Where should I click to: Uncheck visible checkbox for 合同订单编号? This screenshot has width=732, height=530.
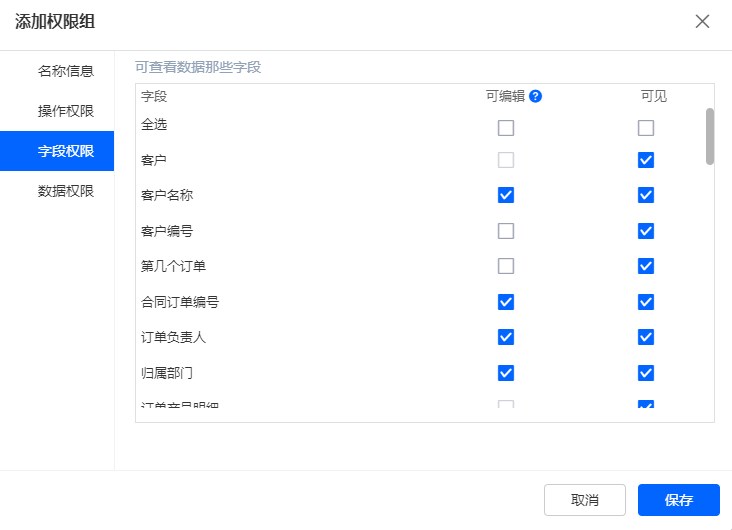coord(646,302)
